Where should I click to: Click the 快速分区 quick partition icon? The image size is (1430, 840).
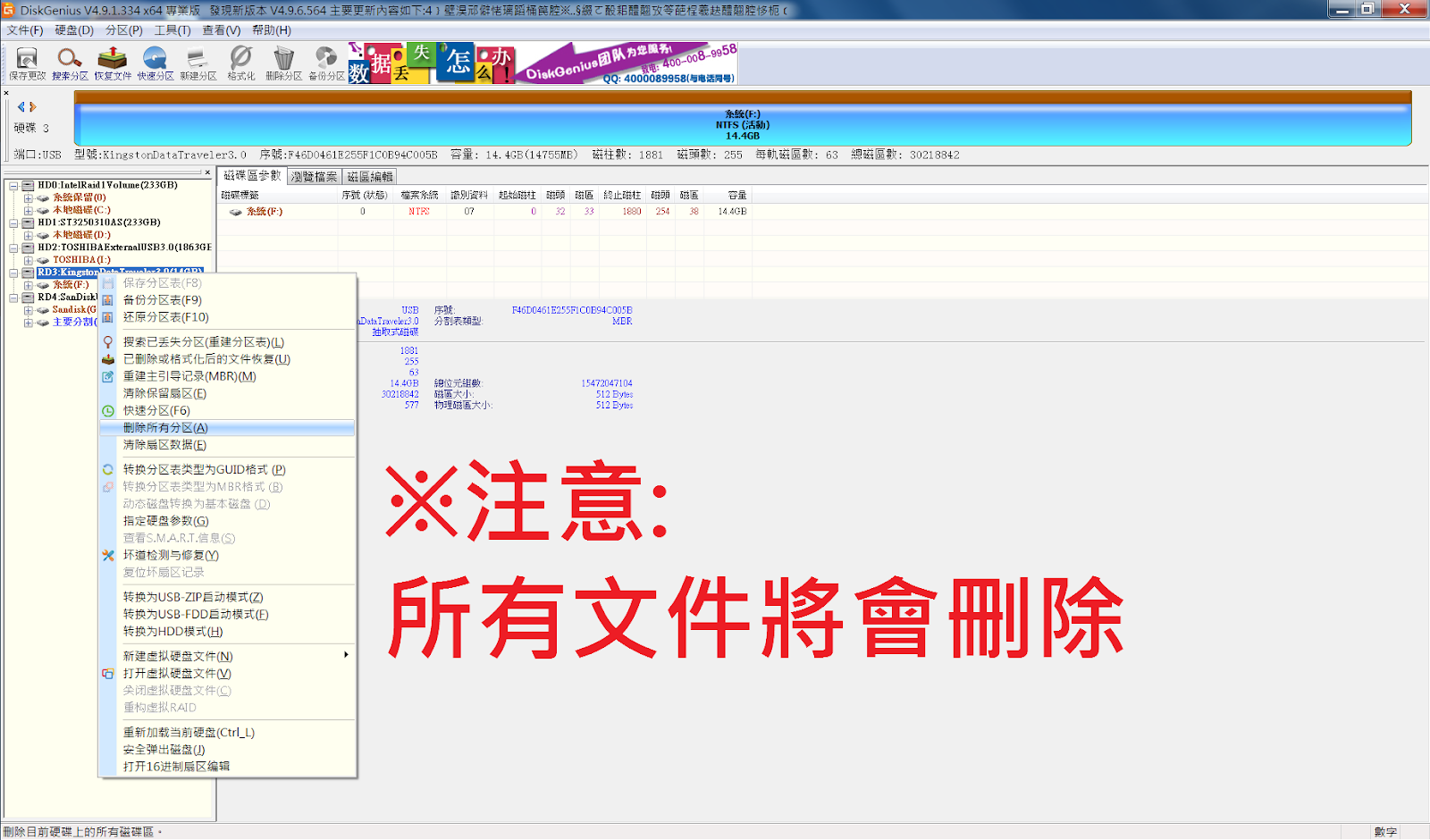pos(155,63)
